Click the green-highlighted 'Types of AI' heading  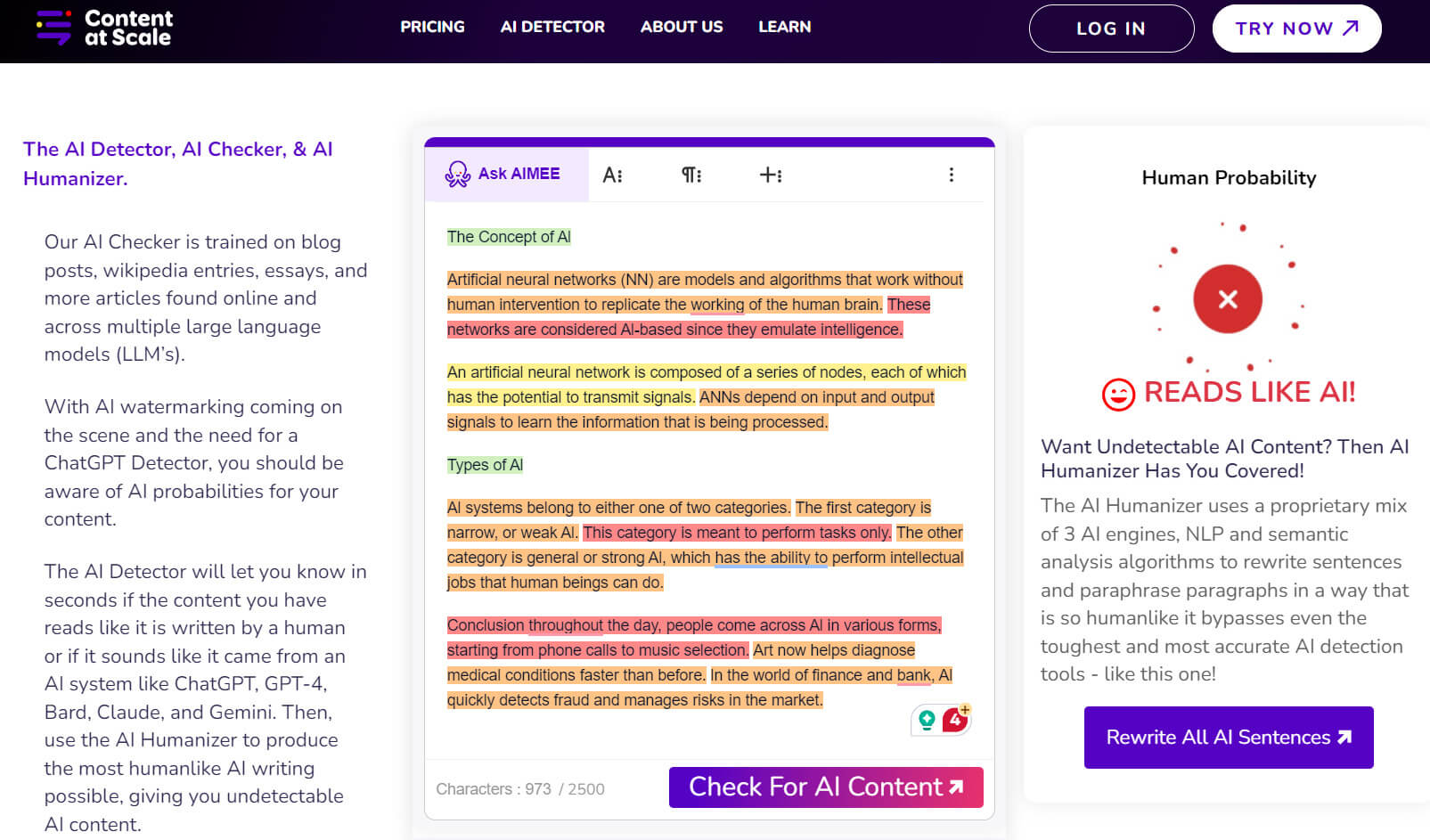485,465
